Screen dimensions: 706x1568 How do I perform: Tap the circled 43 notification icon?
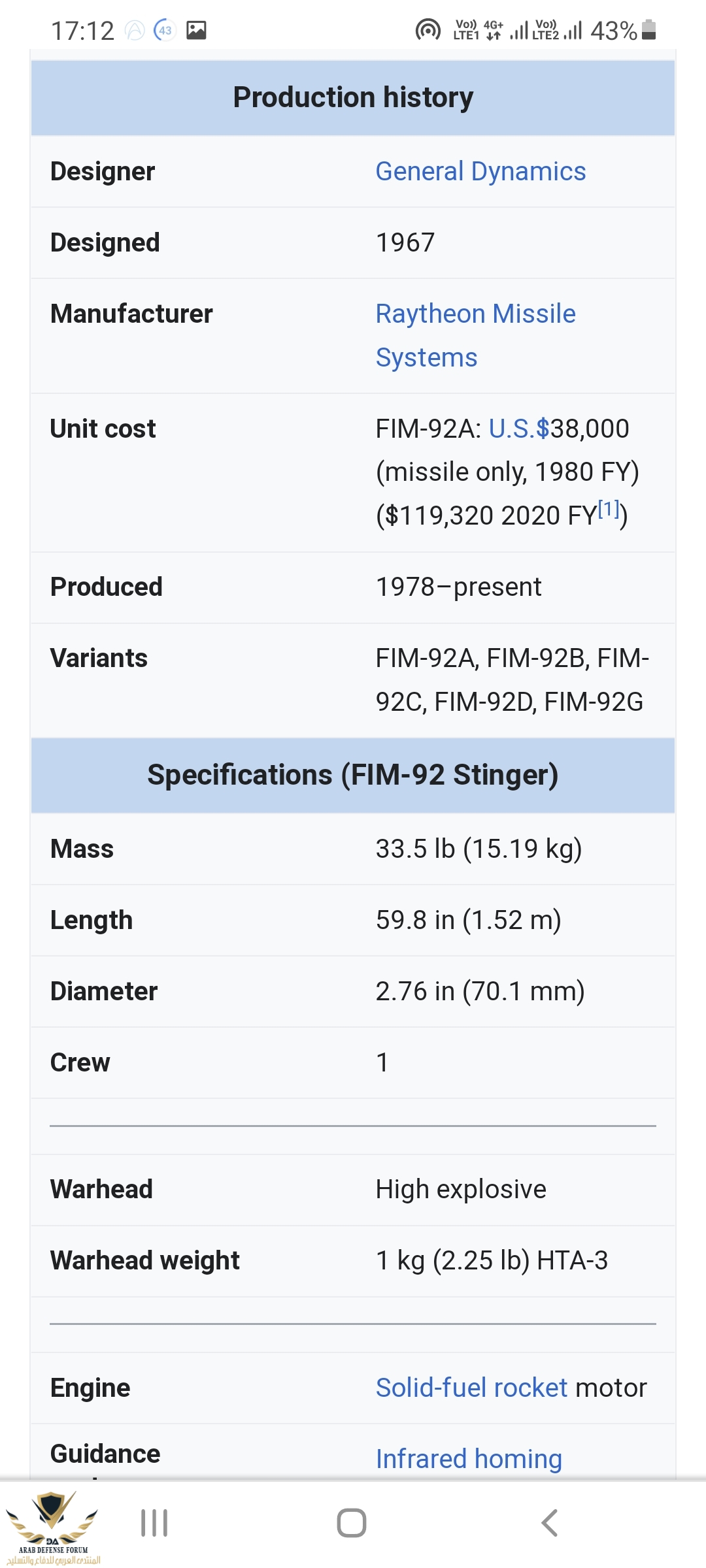165,30
